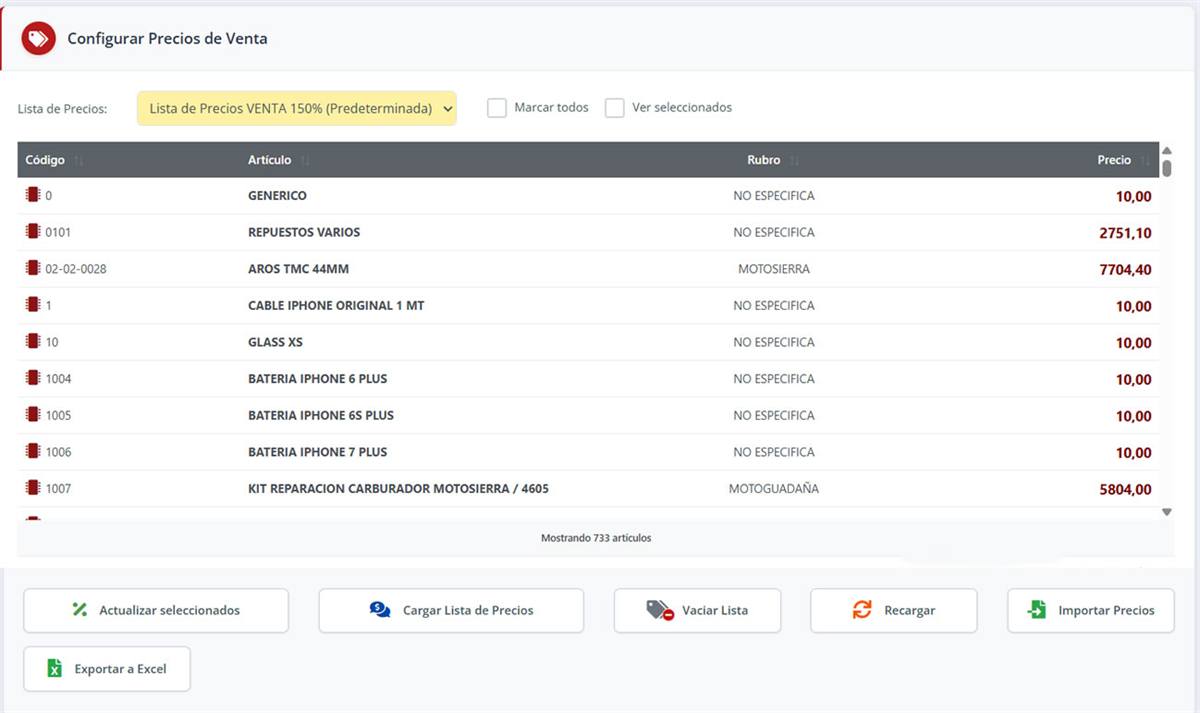Click the table's vertical scrollbar thumb
The height and width of the screenshot is (713, 1200).
tap(1167, 167)
